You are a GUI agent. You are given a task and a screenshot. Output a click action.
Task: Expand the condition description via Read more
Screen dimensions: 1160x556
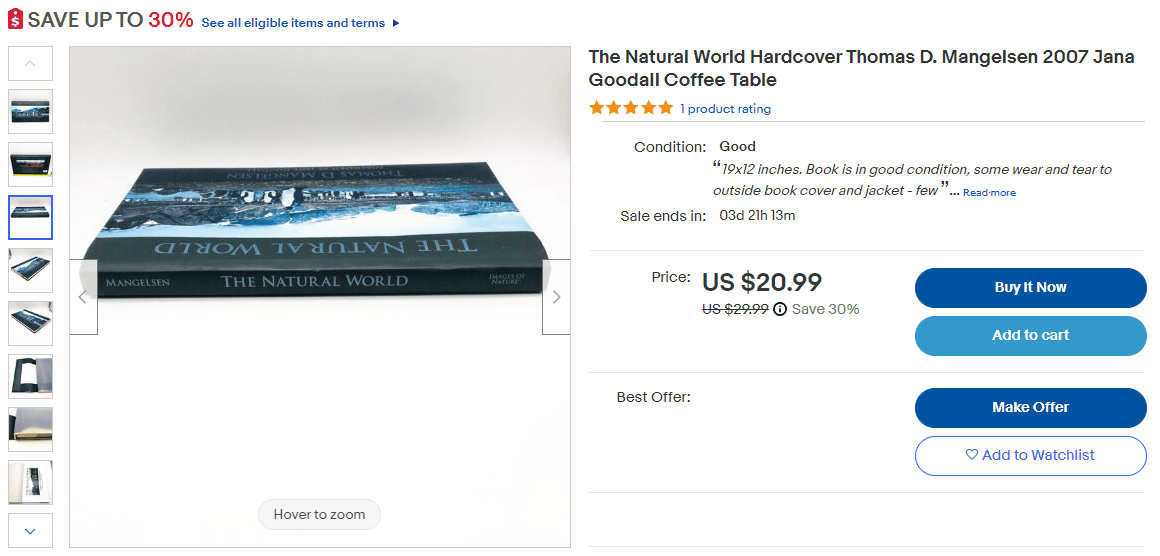989,192
